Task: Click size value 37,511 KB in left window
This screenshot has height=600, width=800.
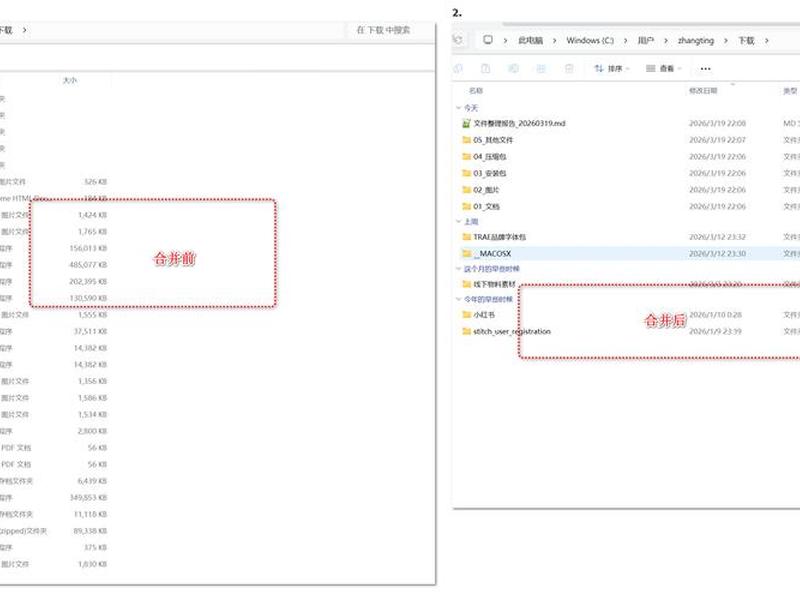Action: pos(90,331)
